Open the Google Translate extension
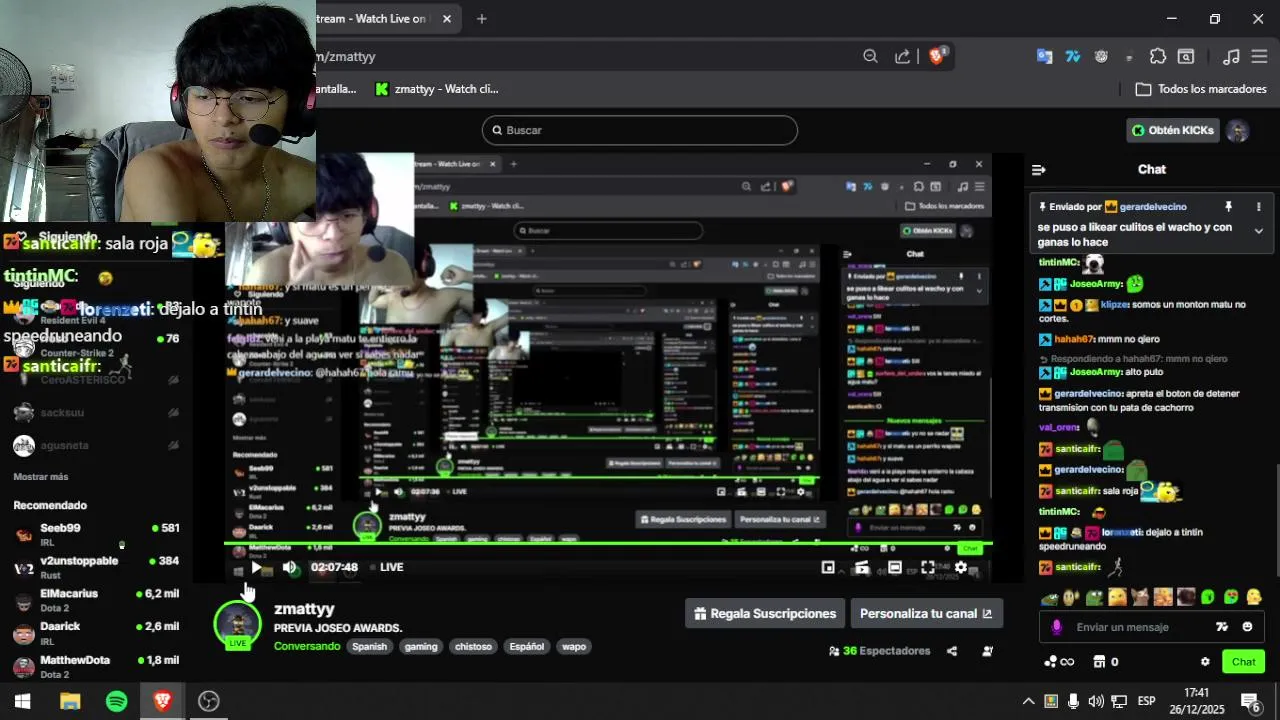 pyautogui.click(x=1044, y=56)
